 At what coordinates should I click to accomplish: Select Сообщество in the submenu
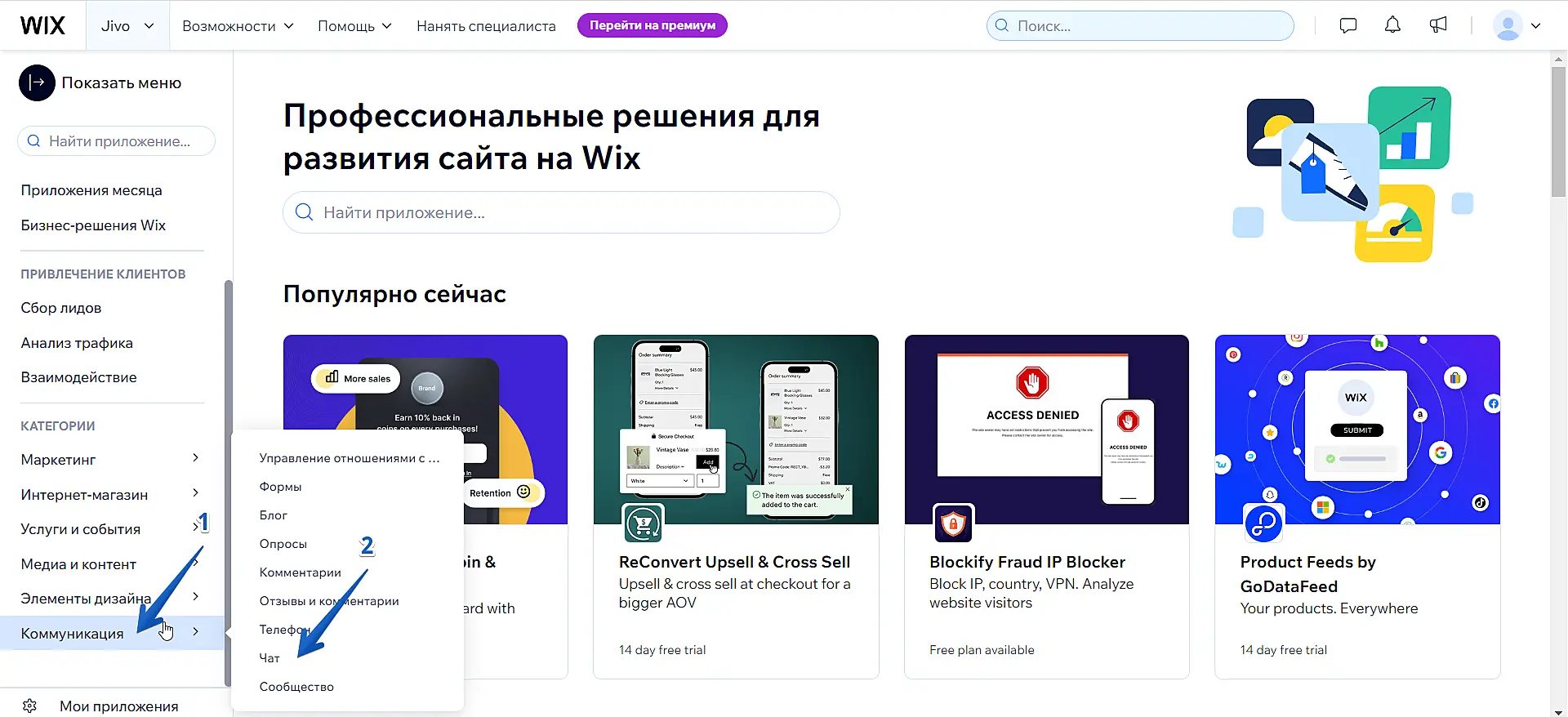(x=296, y=687)
